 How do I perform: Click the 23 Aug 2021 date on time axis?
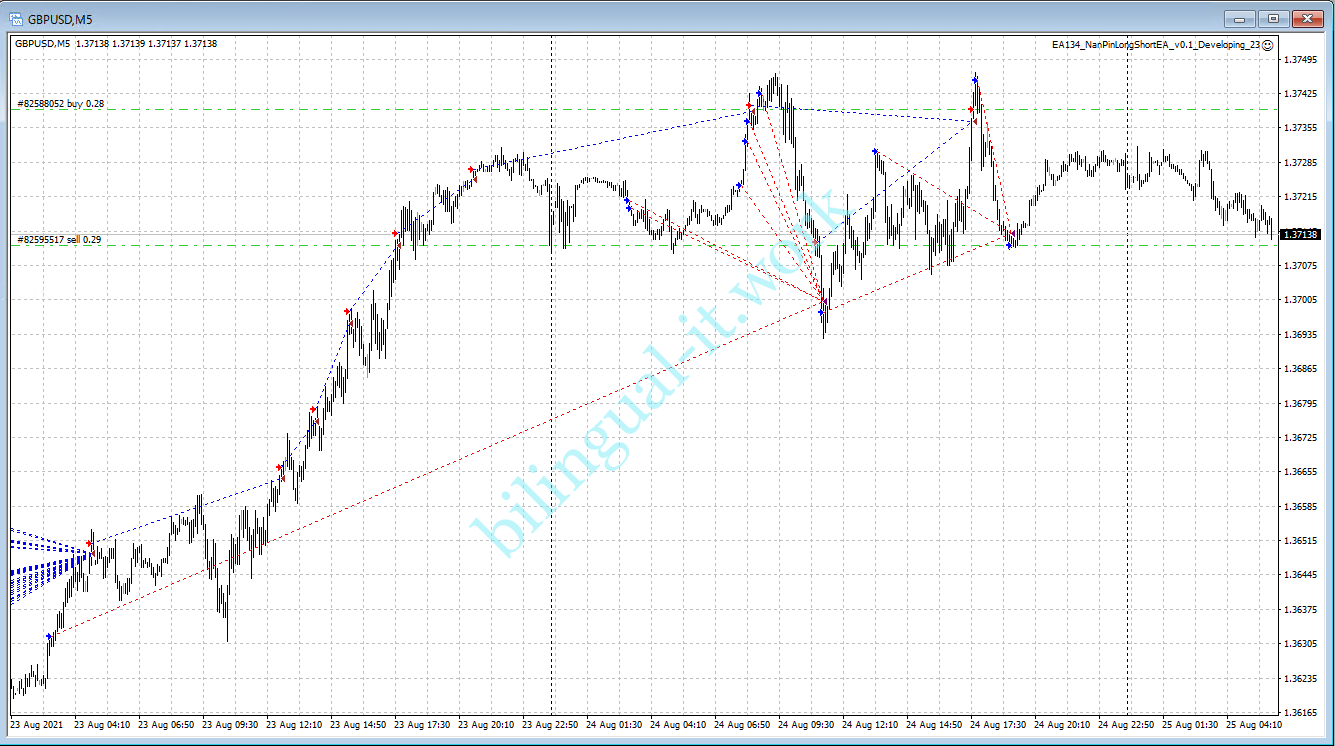point(36,724)
